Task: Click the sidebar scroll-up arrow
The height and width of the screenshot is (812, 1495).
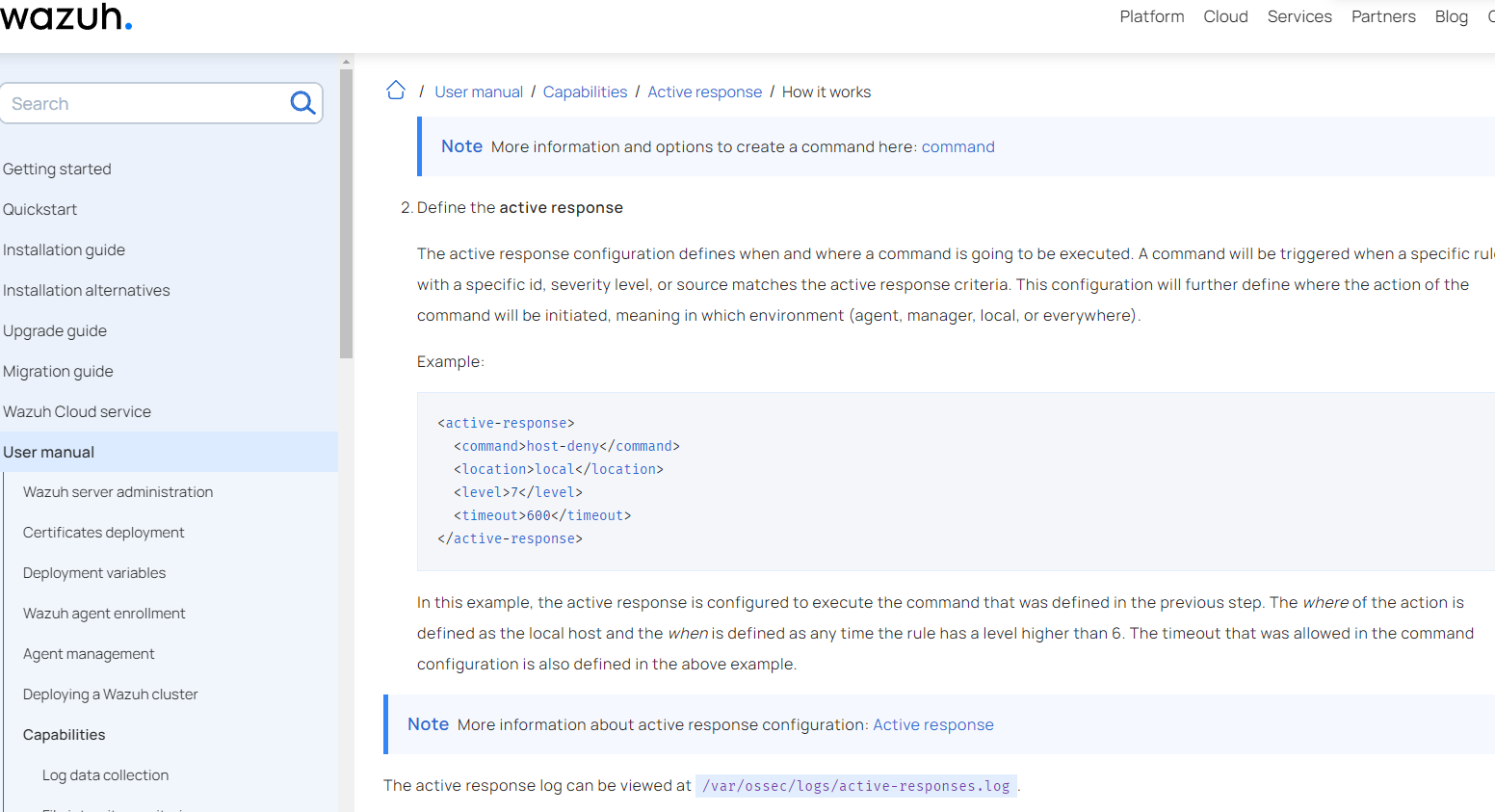Action: [x=346, y=61]
